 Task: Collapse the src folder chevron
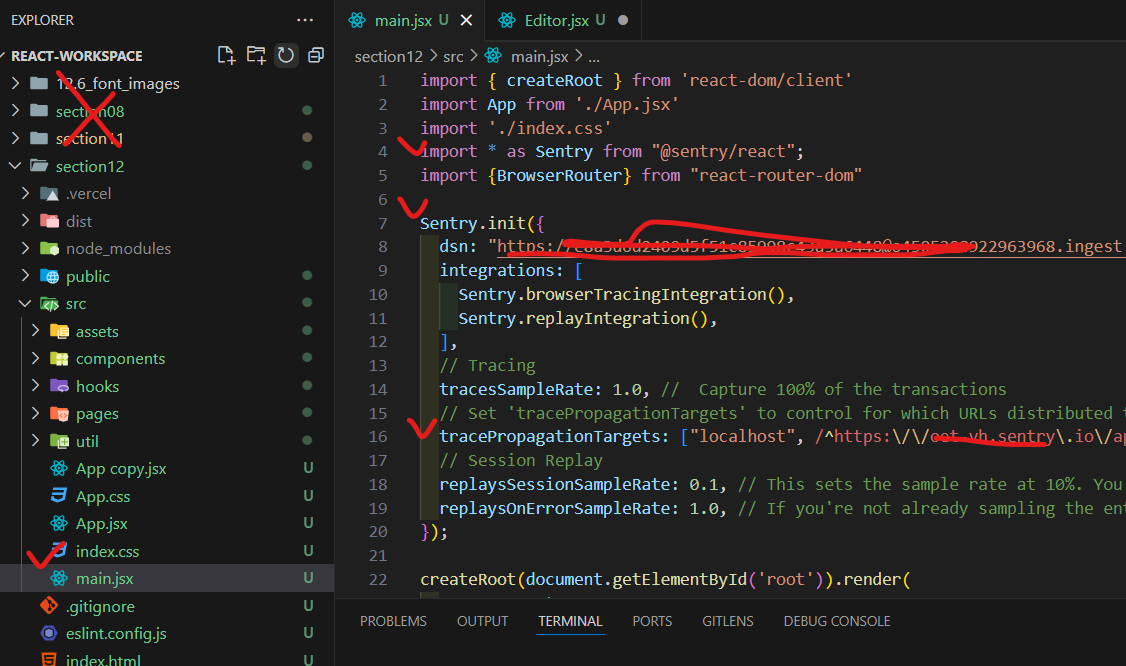tap(25, 303)
